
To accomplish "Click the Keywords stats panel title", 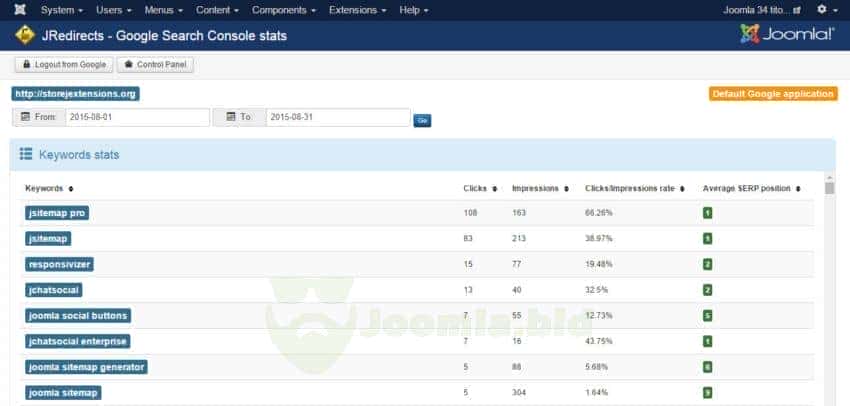I will pyautogui.click(x=79, y=154).
